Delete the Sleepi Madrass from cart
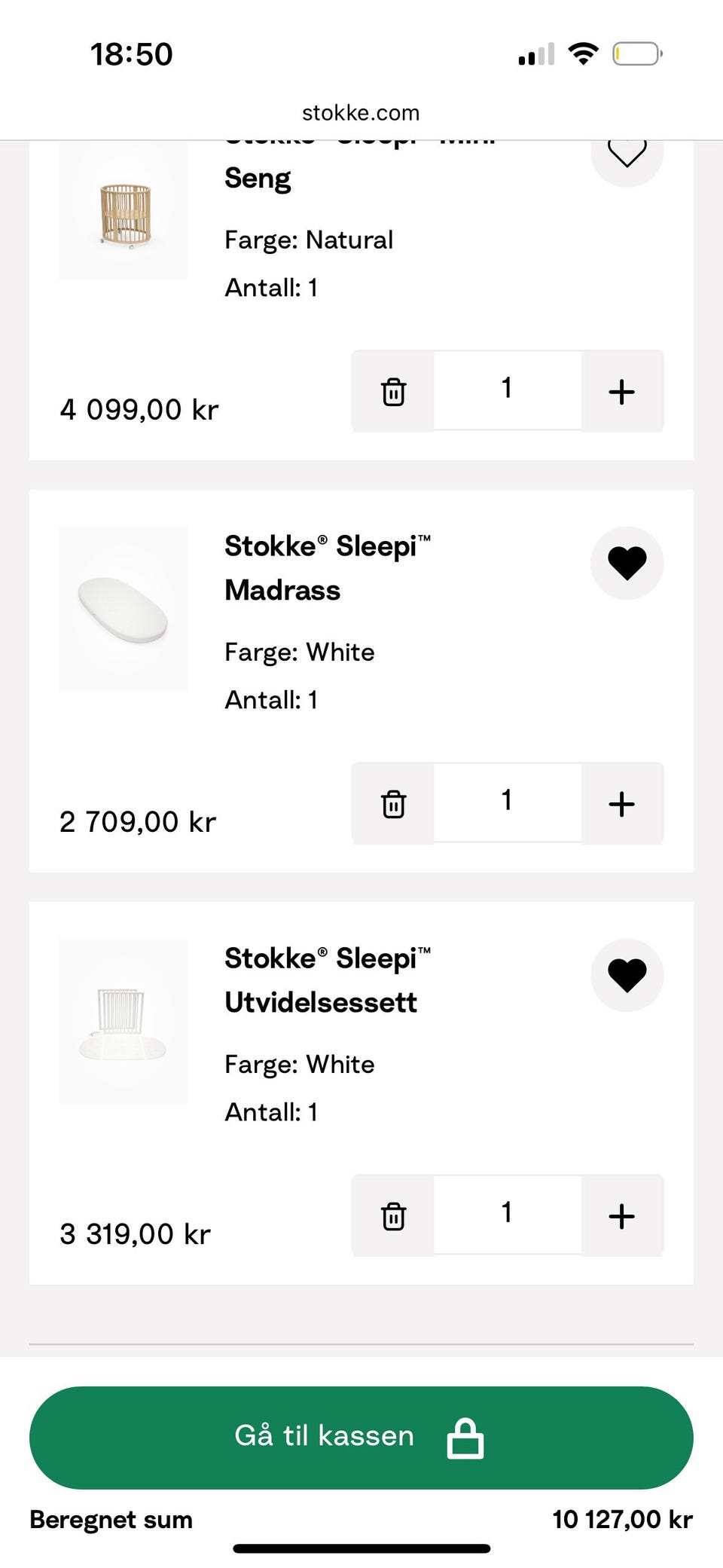The image size is (723, 1568). [393, 804]
